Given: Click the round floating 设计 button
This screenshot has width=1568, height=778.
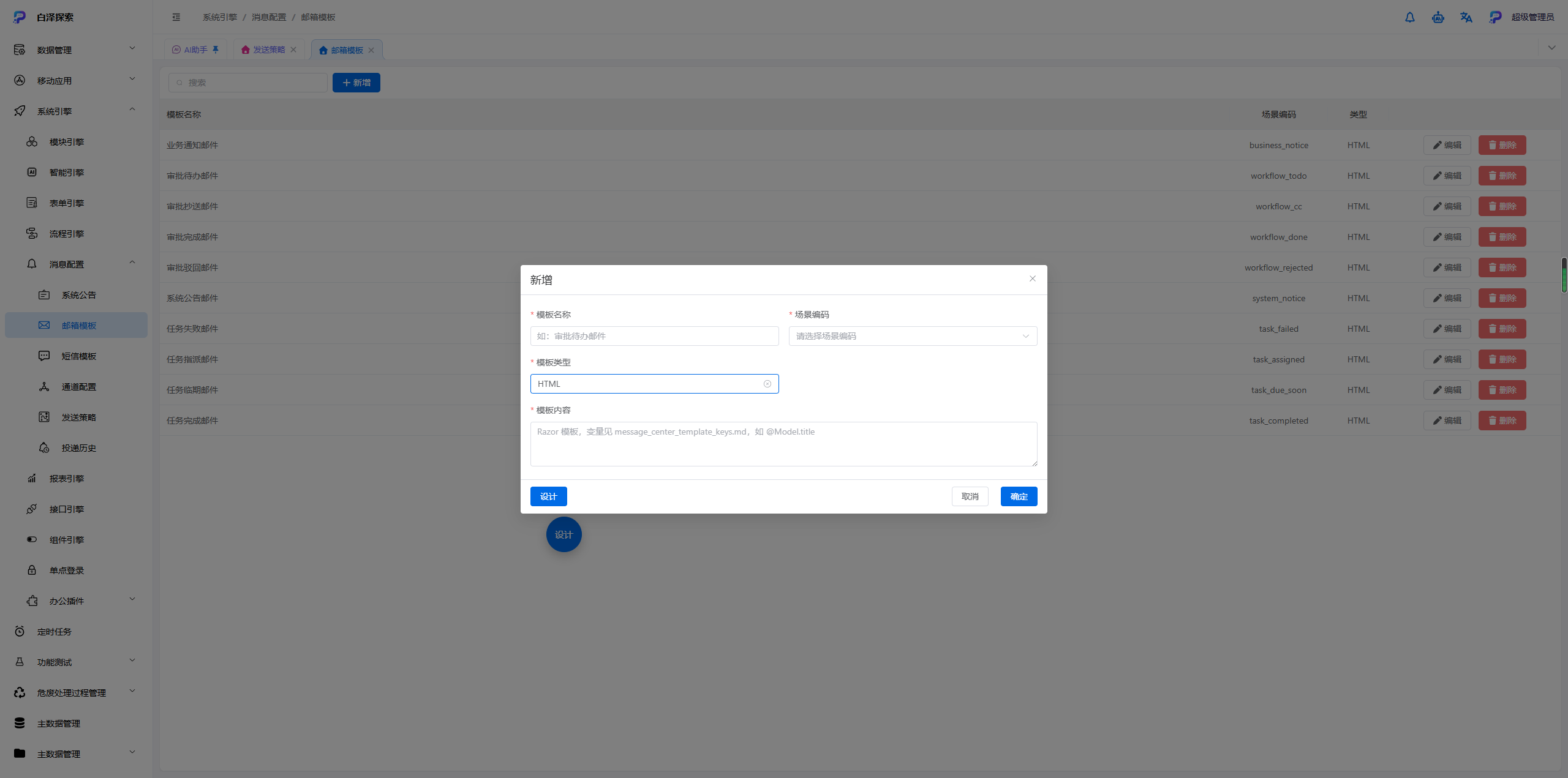Looking at the screenshot, I should 563,534.
